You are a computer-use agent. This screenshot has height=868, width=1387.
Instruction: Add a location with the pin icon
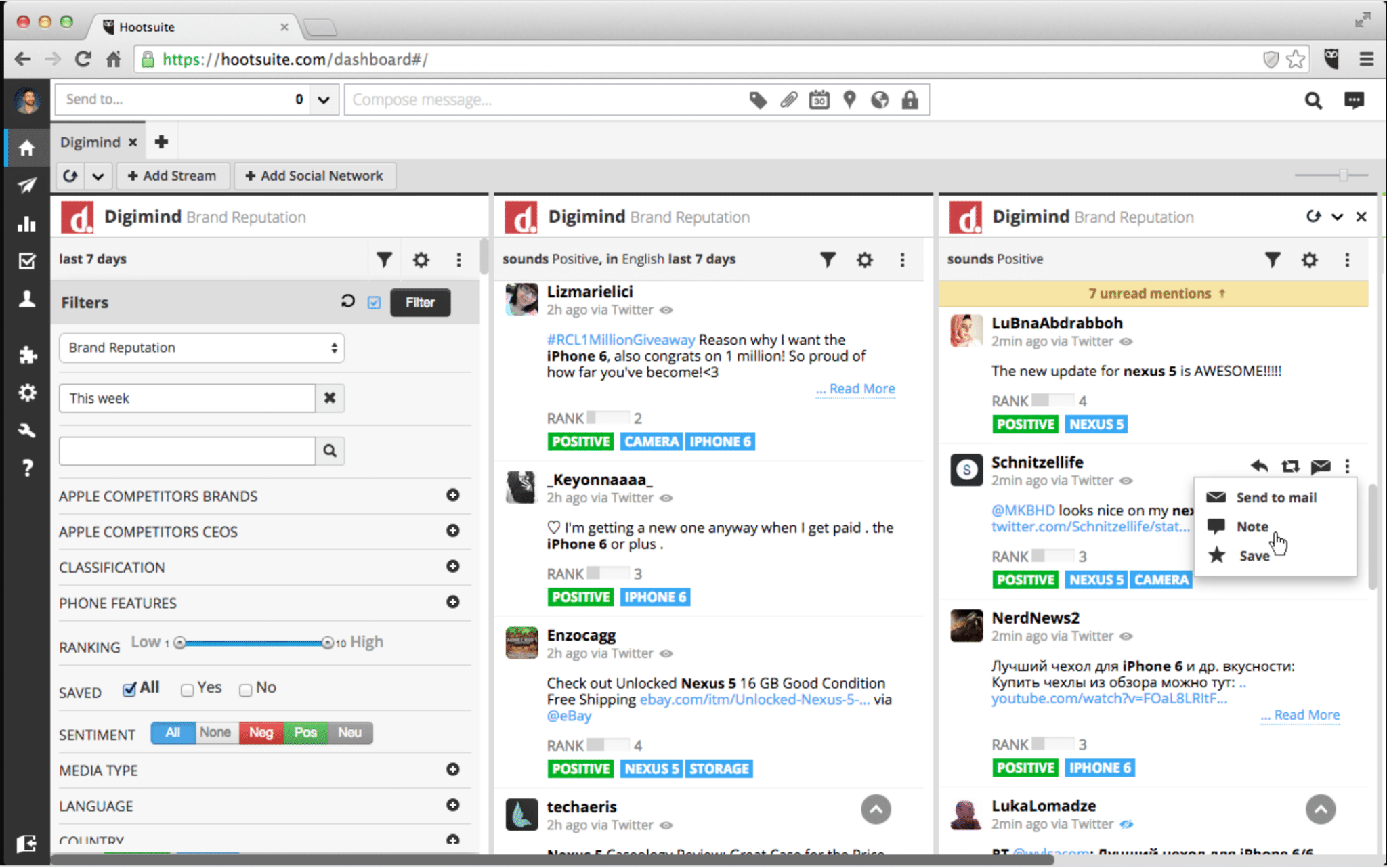[x=849, y=100]
